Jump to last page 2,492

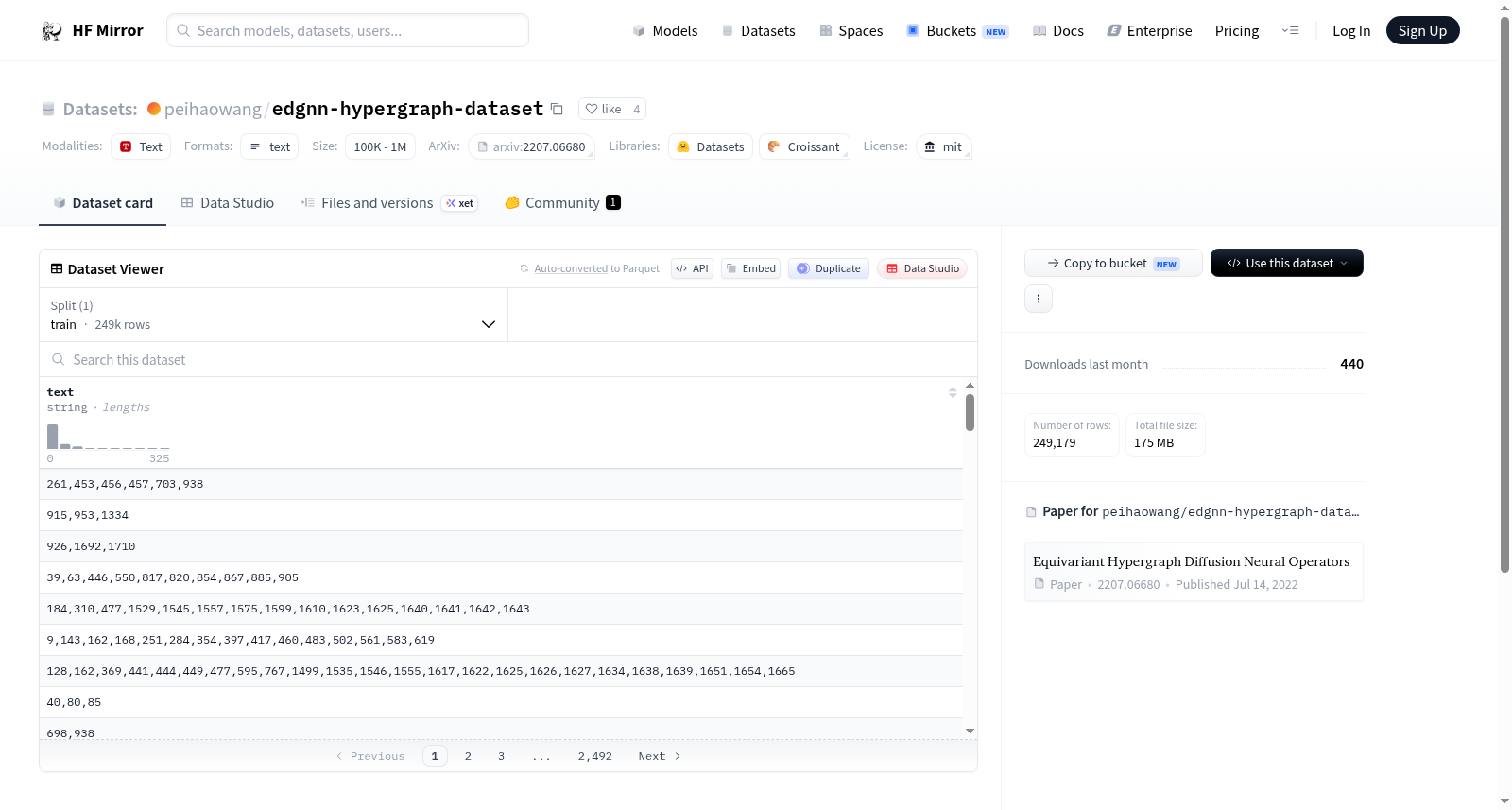[594, 756]
